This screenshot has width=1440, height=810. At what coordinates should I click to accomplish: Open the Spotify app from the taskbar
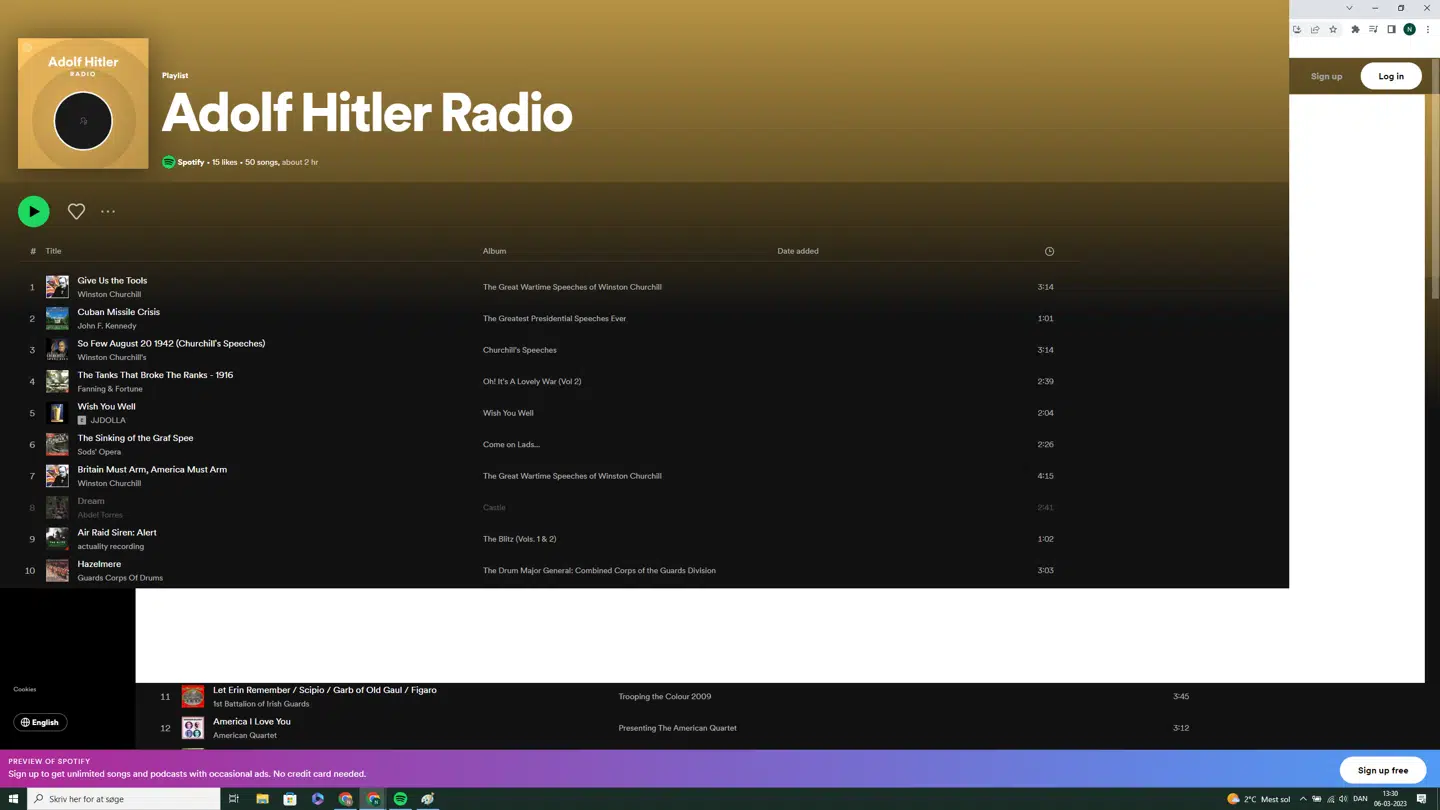point(399,798)
